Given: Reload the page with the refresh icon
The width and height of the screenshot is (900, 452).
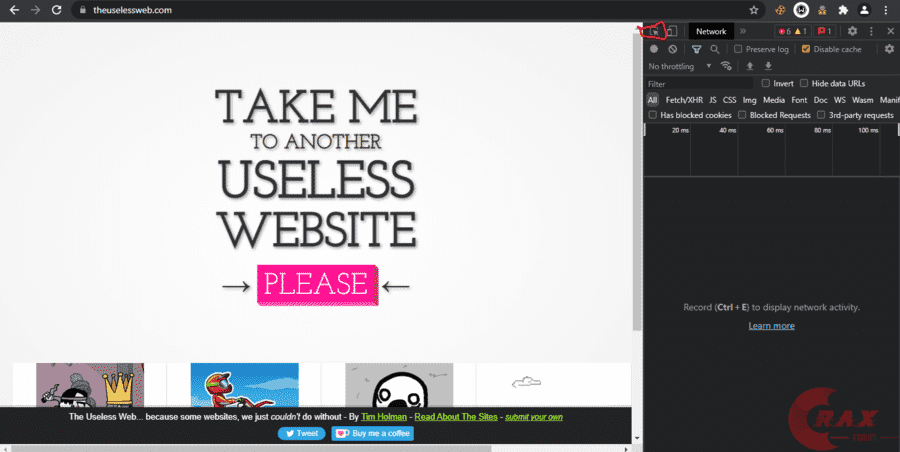Looking at the screenshot, I should (x=56, y=10).
